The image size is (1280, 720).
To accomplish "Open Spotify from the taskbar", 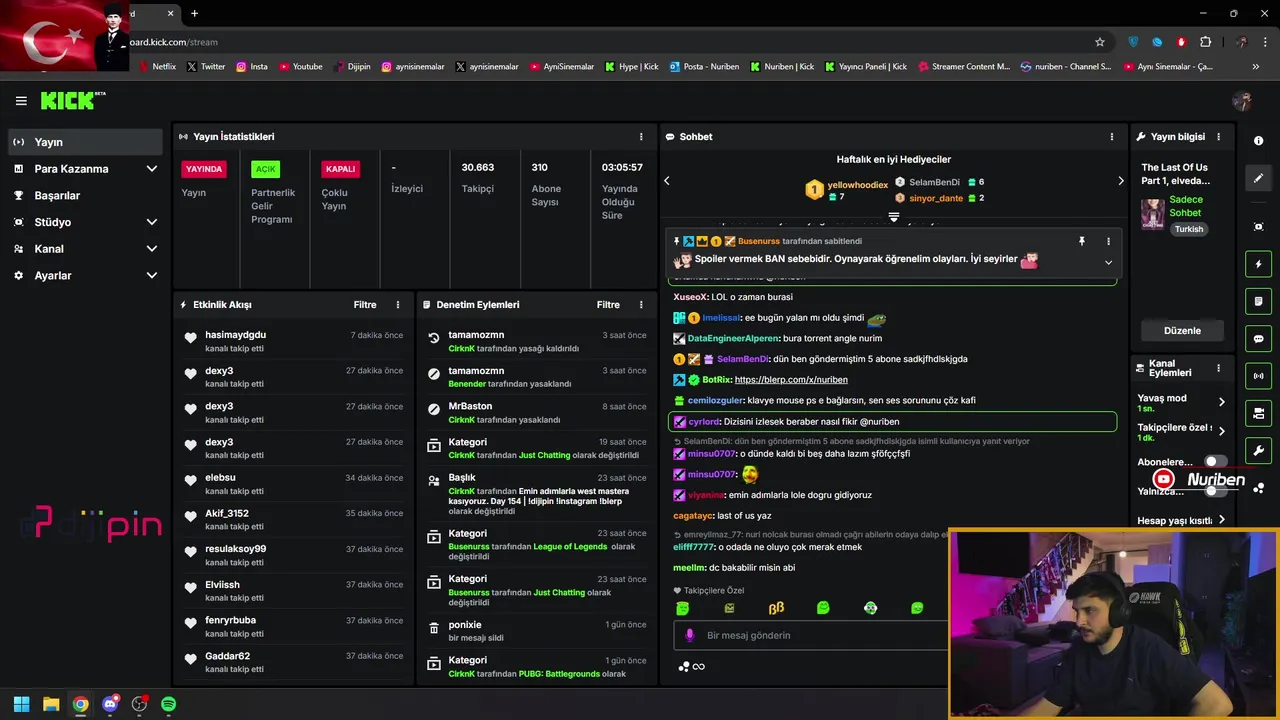I will [168, 704].
